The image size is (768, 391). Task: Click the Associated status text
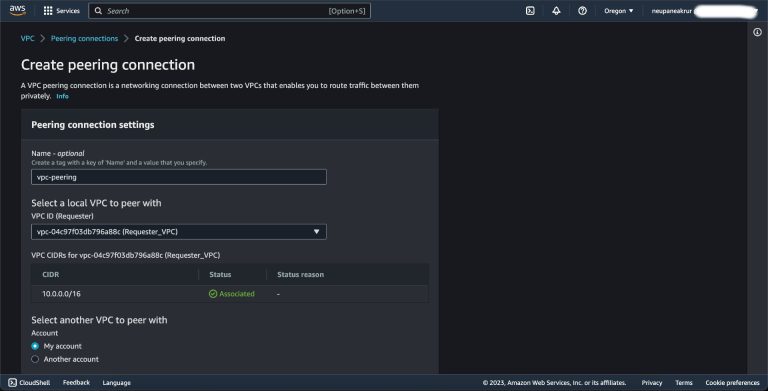pos(237,294)
